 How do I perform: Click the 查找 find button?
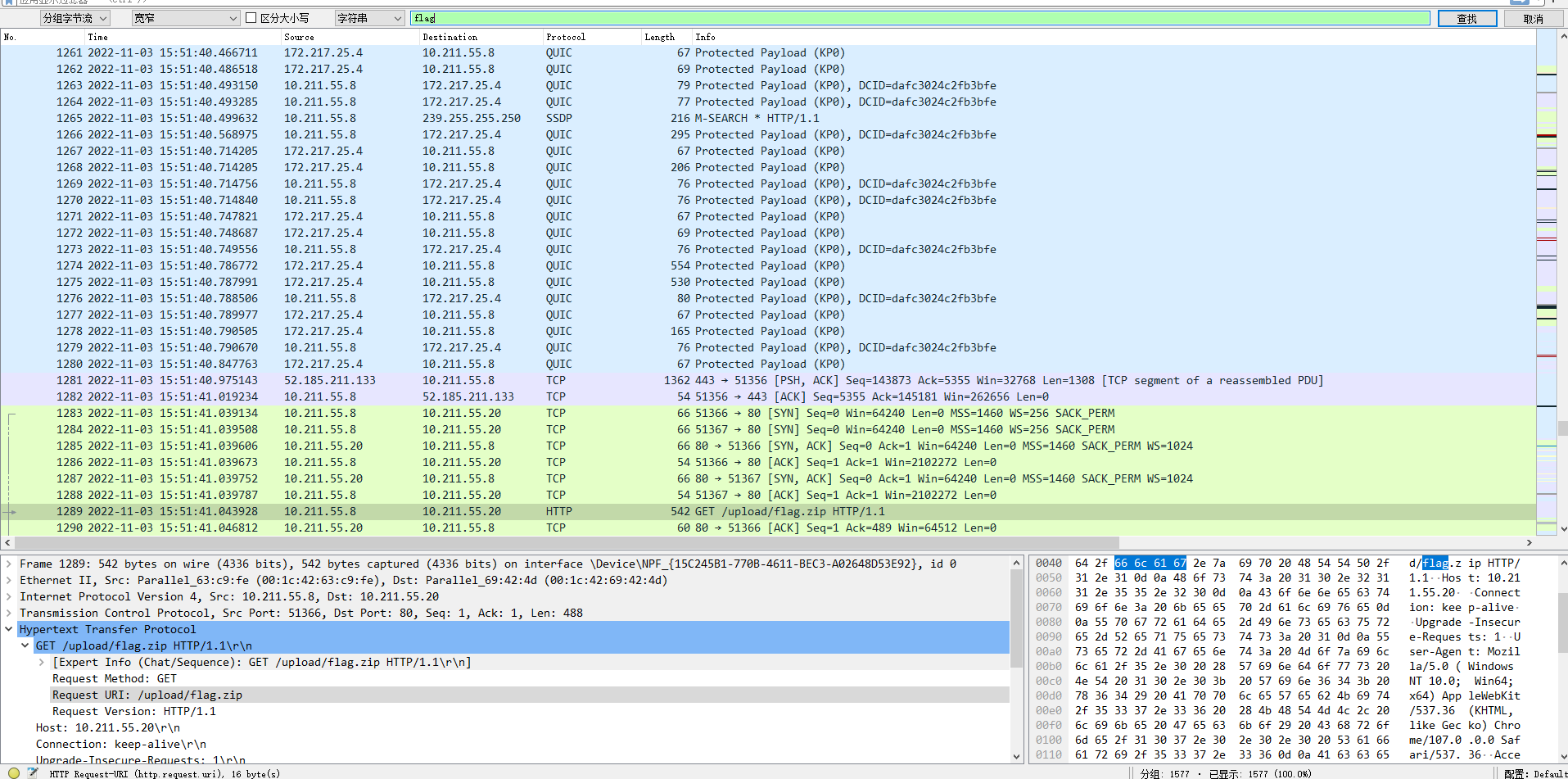1467,18
